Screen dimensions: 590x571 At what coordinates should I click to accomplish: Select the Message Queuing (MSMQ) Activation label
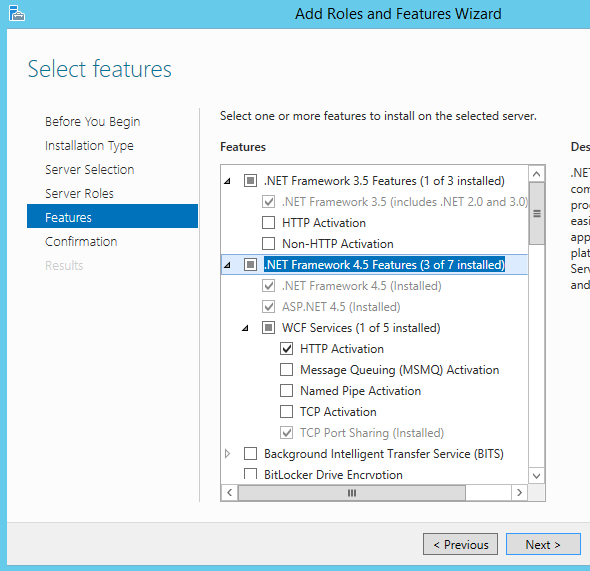click(x=400, y=370)
